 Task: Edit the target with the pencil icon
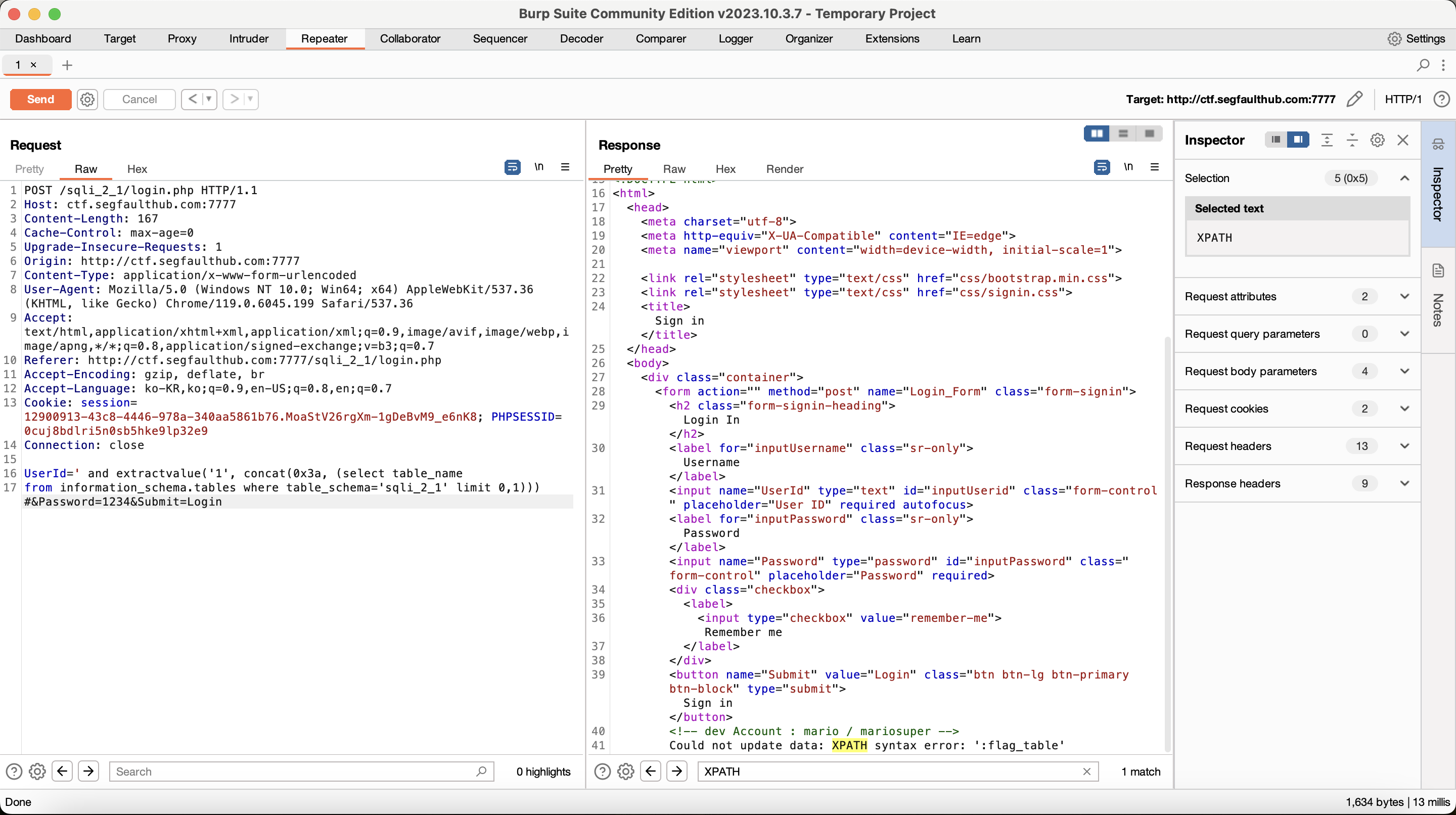(1354, 99)
